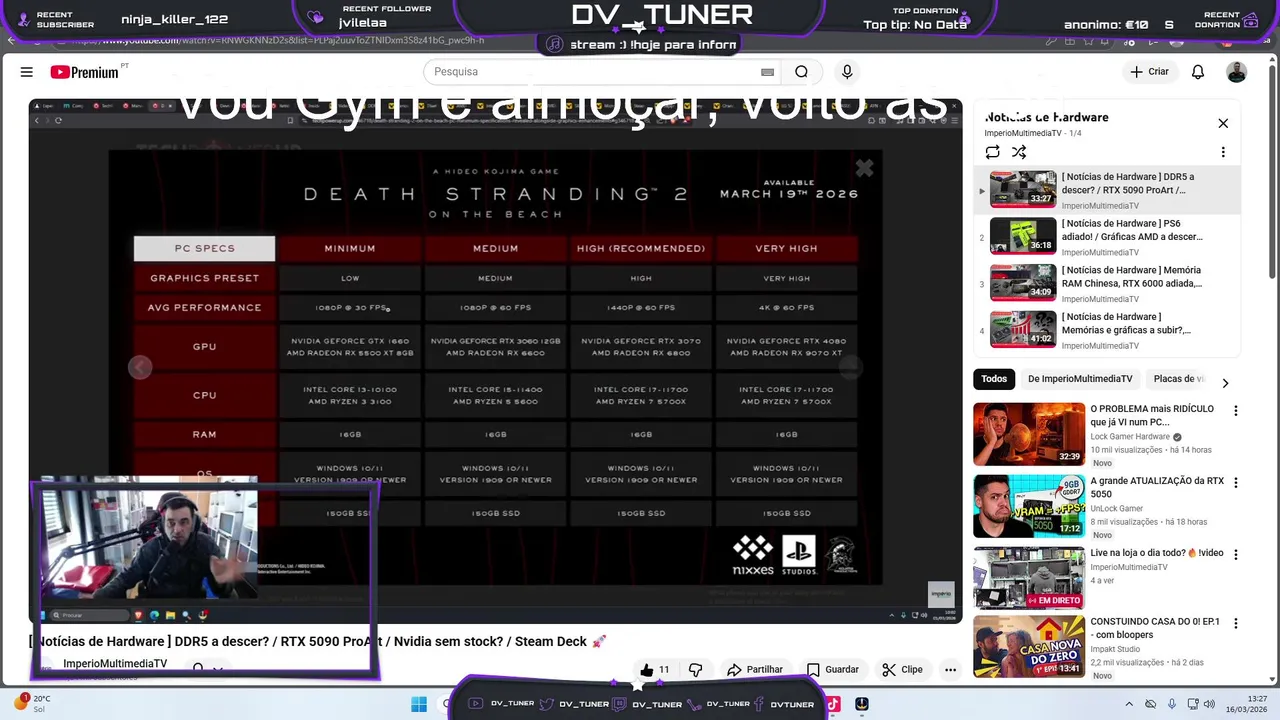1280x720 pixels.
Task: Select the Placas de vídeo filter chip
Action: point(1179,379)
